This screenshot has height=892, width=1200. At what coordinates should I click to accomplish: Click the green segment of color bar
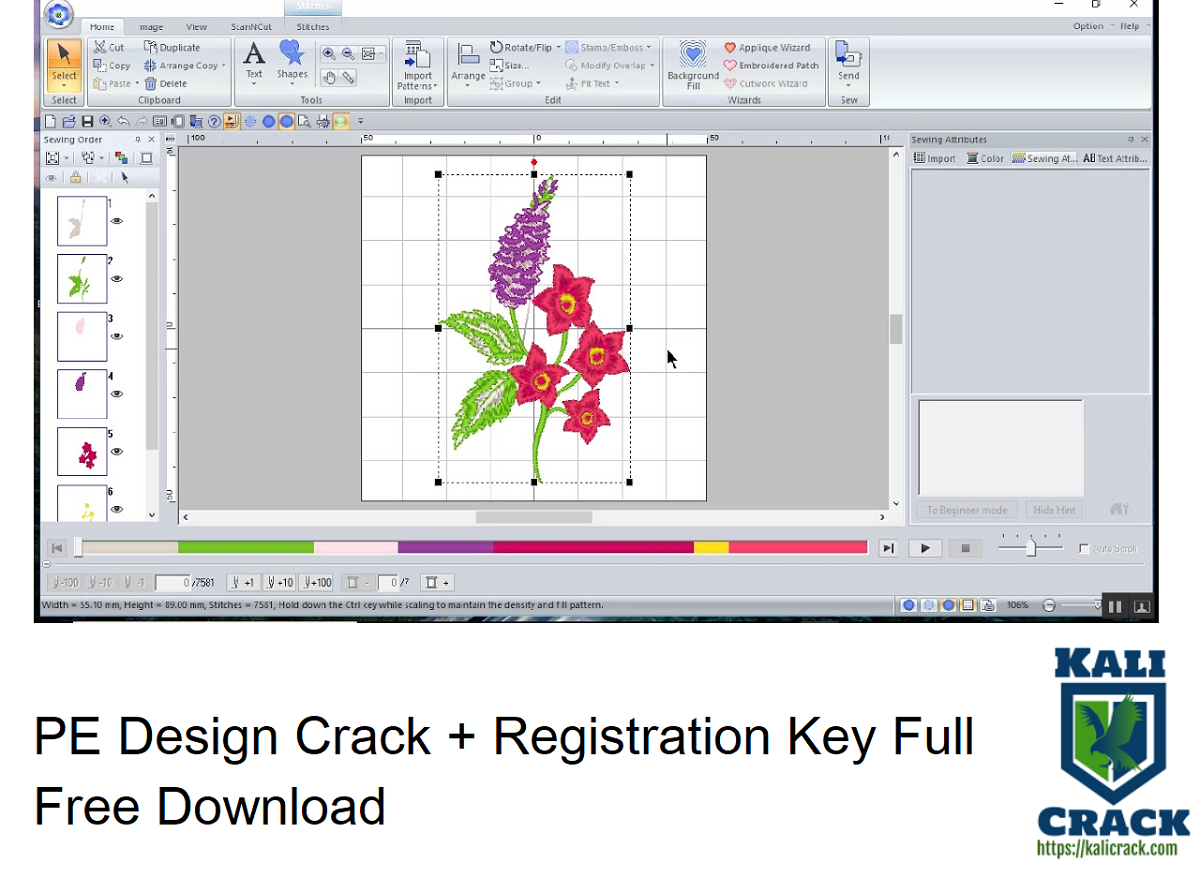(x=246, y=547)
